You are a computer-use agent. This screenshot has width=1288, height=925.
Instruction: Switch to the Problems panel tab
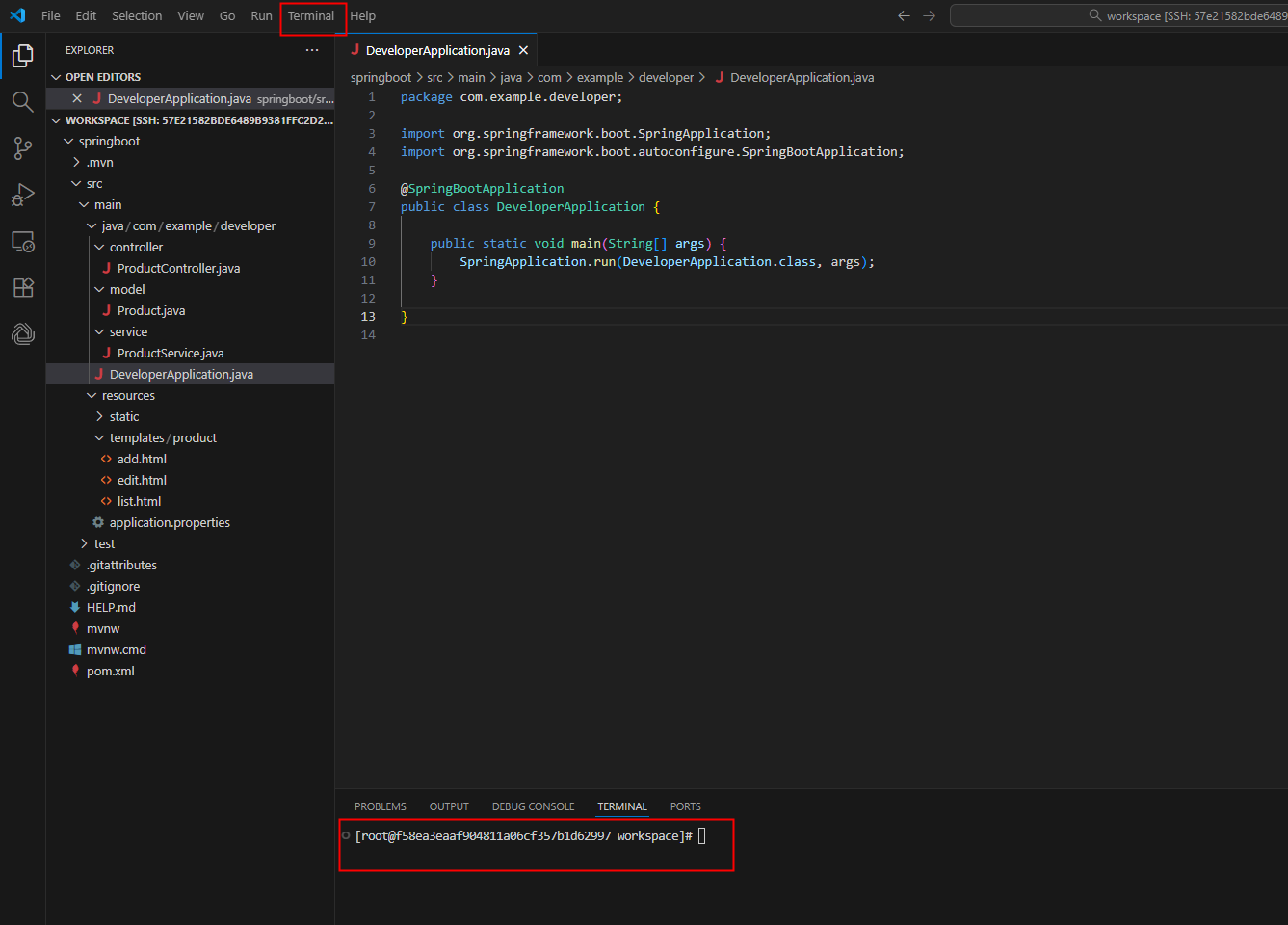380,806
